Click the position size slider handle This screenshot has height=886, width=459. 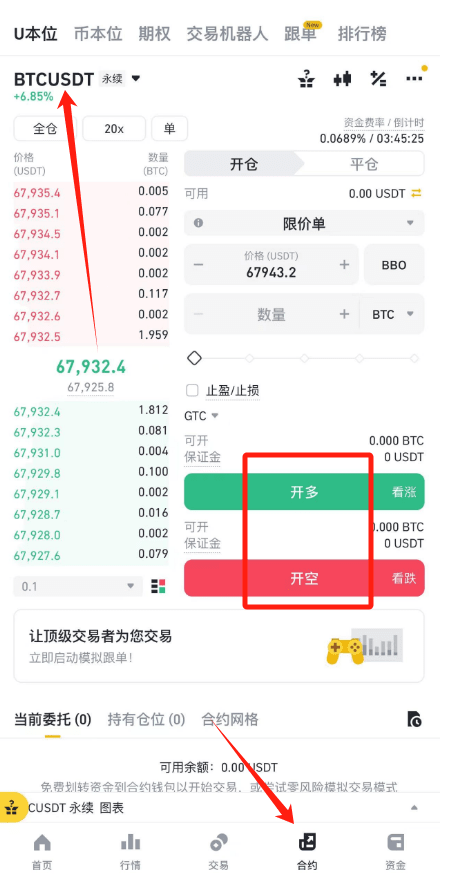[194, 358]
